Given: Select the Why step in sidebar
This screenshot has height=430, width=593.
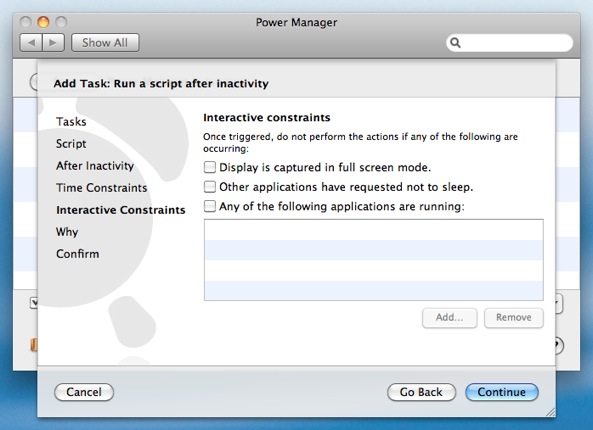Looking at the screenshot, I should 67,232.
